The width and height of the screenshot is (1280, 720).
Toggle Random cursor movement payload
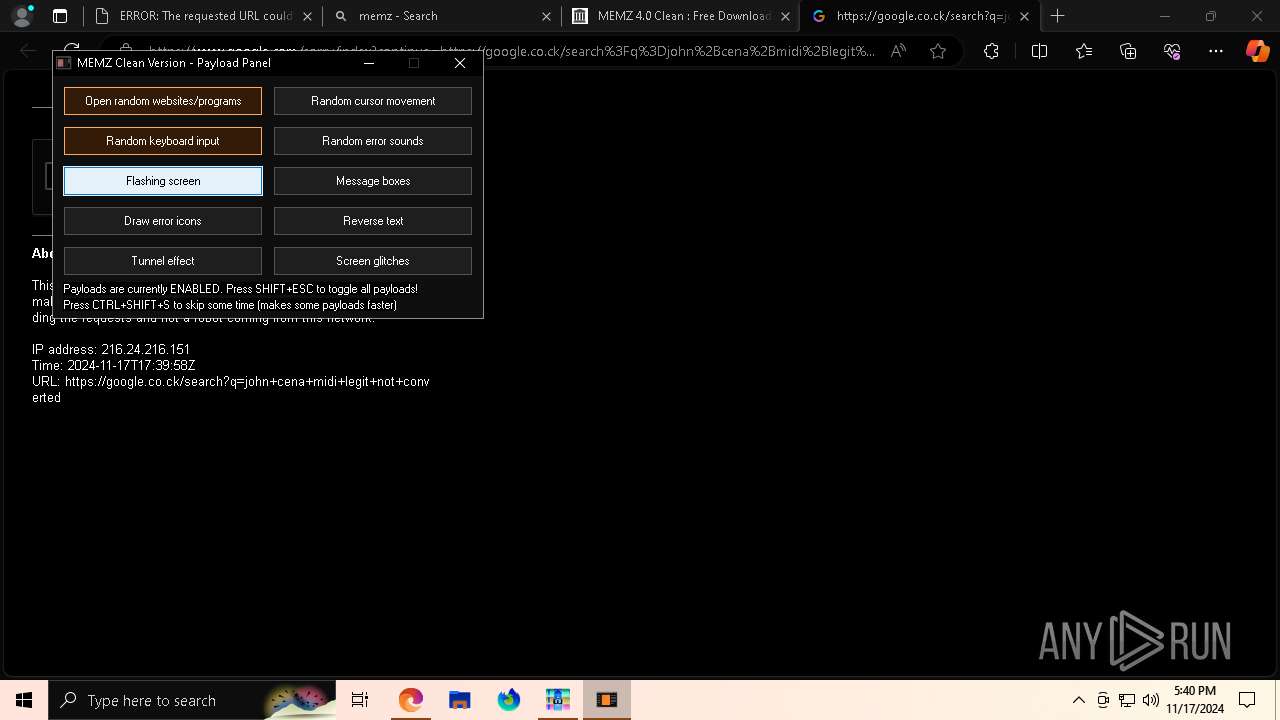coord(373,101)
